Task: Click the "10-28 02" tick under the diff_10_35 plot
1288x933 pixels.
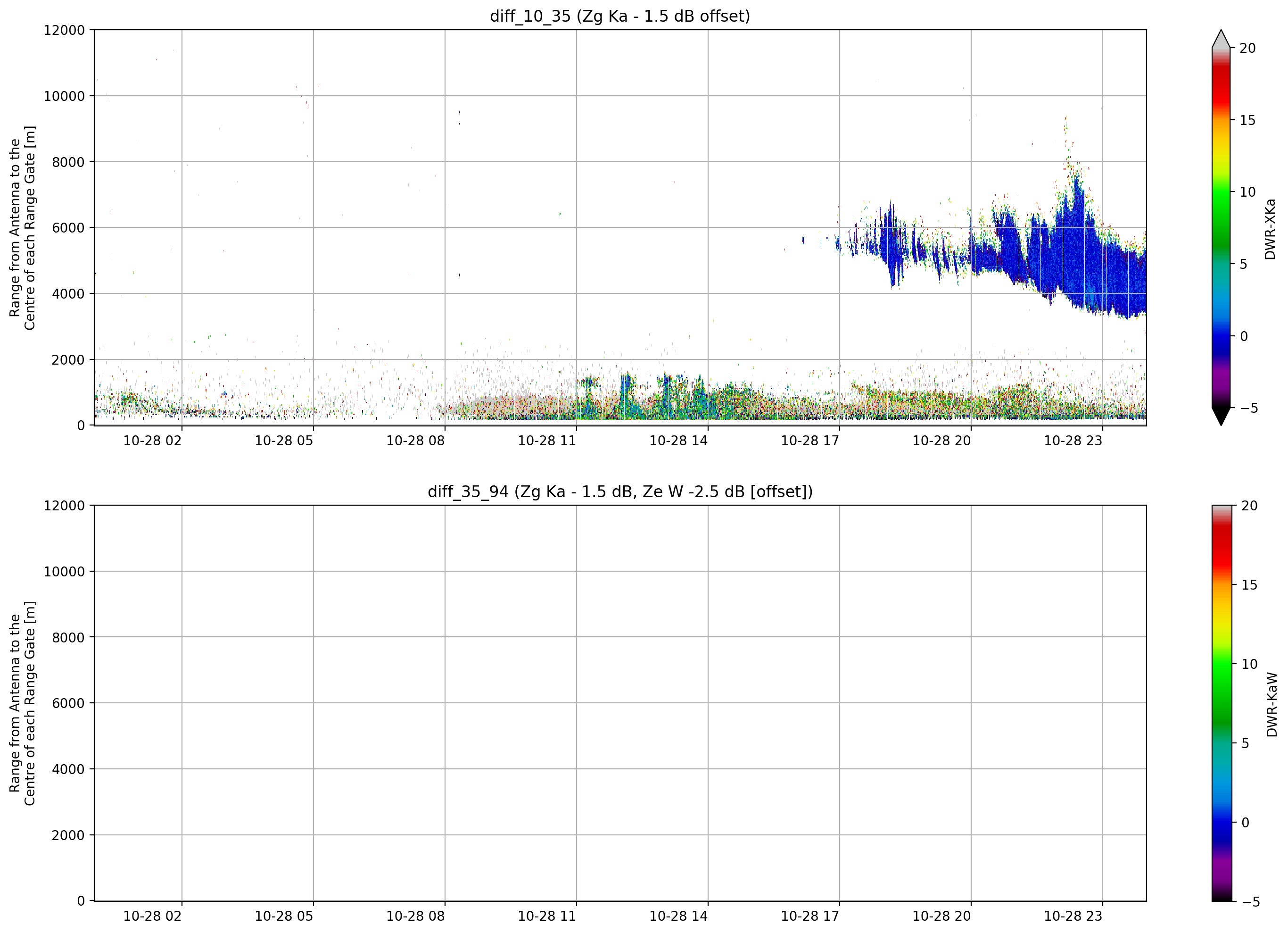Action: pyautogui.click(x=152, y=441)
